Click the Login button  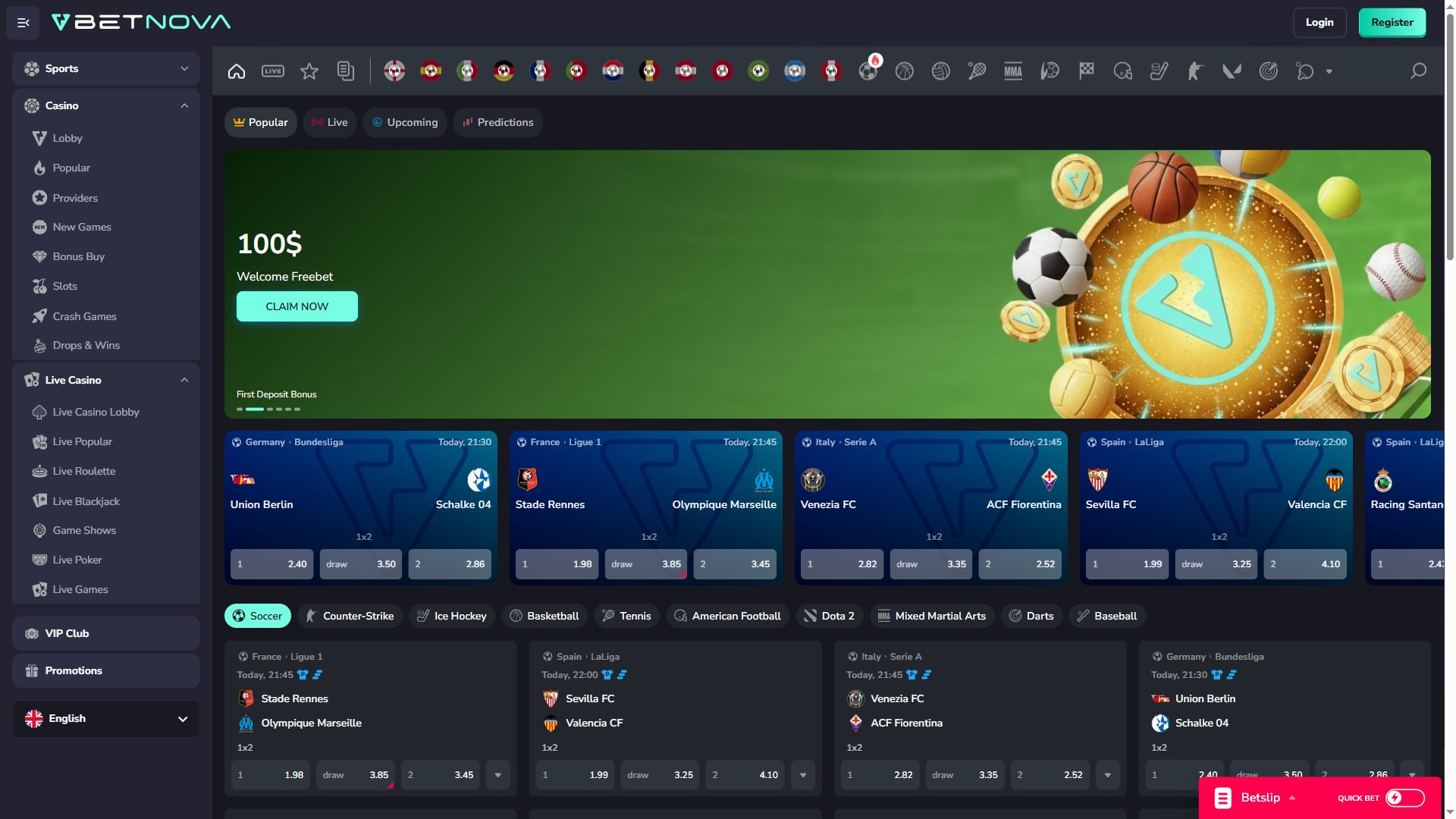pyautogui.click(x=1319, y=23)
